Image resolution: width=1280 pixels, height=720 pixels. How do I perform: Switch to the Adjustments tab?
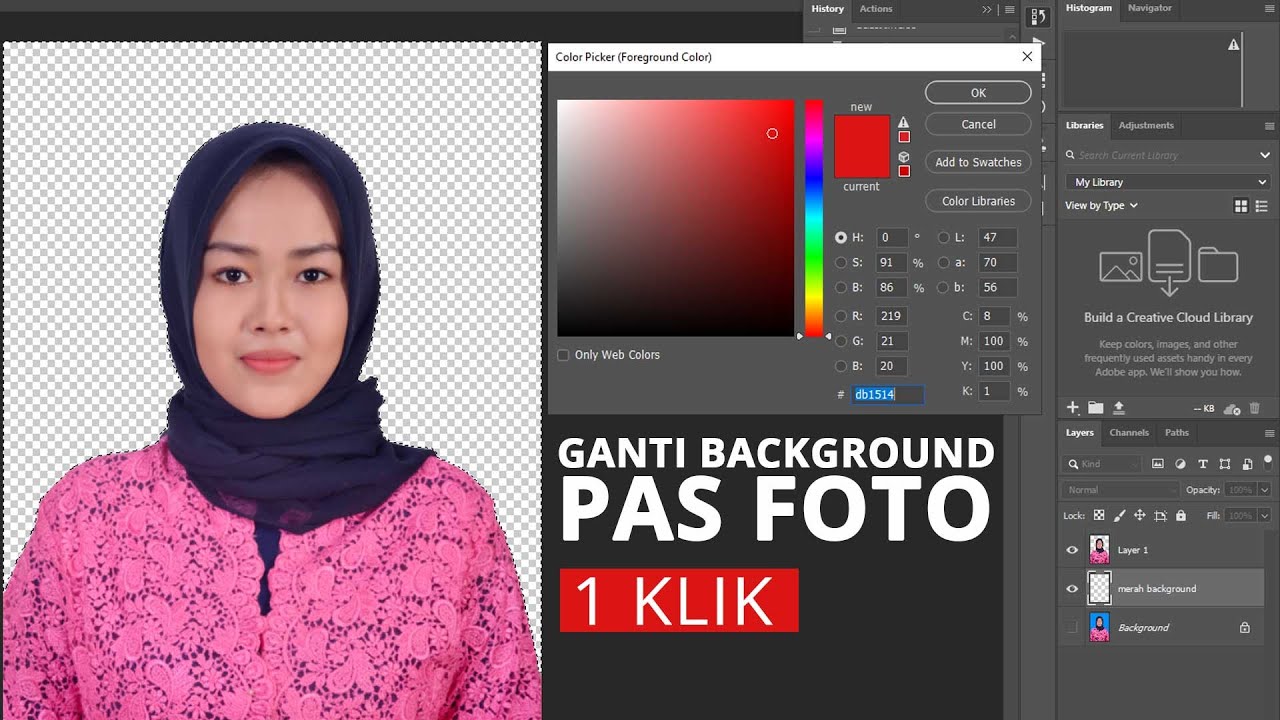click(1146, 125)
